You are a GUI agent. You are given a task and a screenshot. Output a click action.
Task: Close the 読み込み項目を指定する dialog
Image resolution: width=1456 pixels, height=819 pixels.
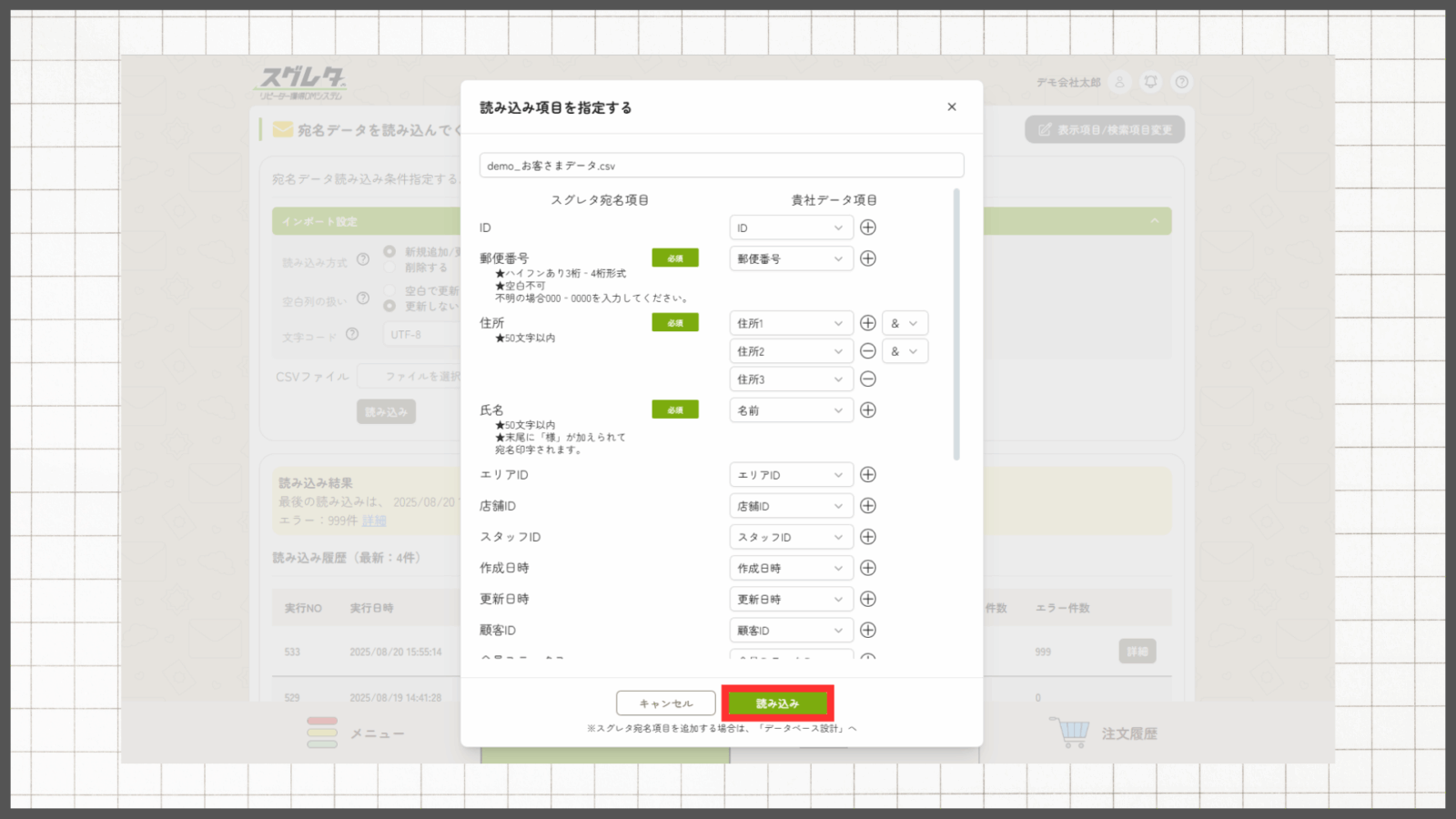(x=952, y=107)
